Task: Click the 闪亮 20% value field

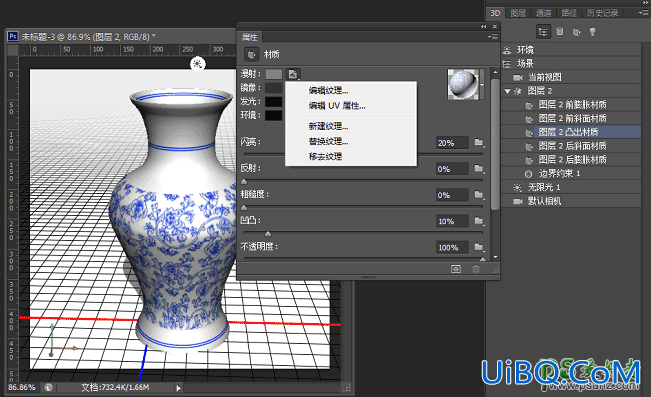Action: click(x=452, y=143)
